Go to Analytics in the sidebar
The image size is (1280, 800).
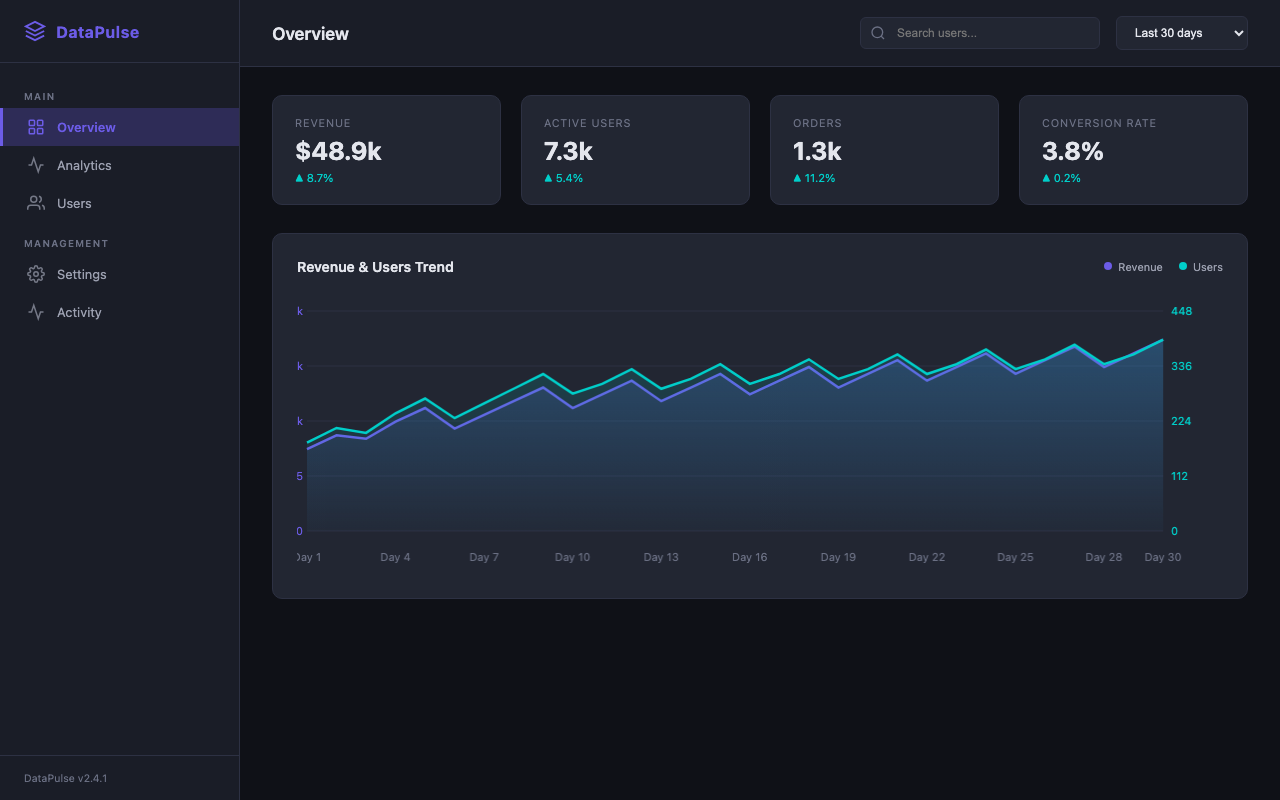point(120,165)
